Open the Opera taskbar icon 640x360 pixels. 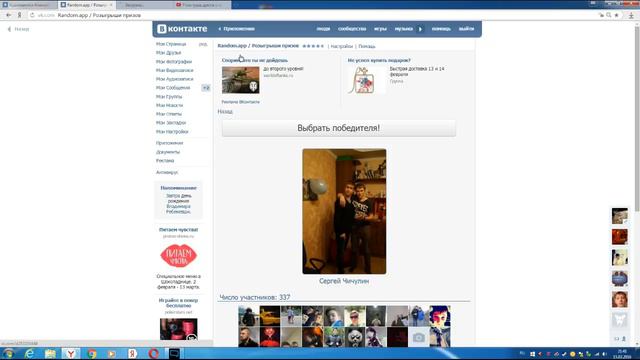153,353
